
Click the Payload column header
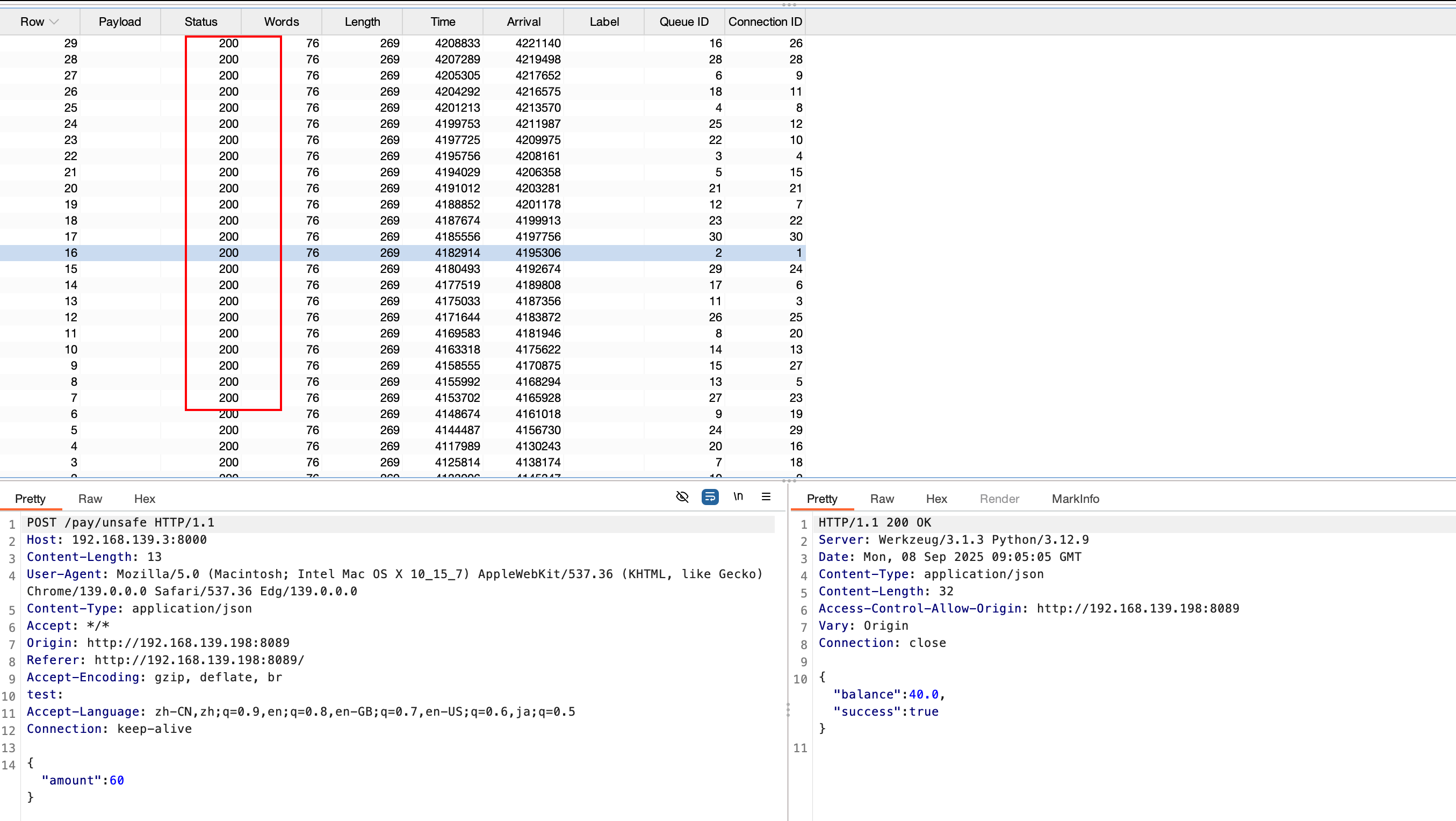pos(120,22)
